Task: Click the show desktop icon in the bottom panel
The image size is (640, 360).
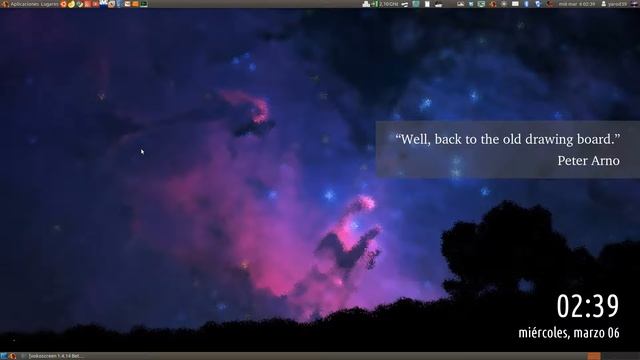Action: (x=4, y=356)
